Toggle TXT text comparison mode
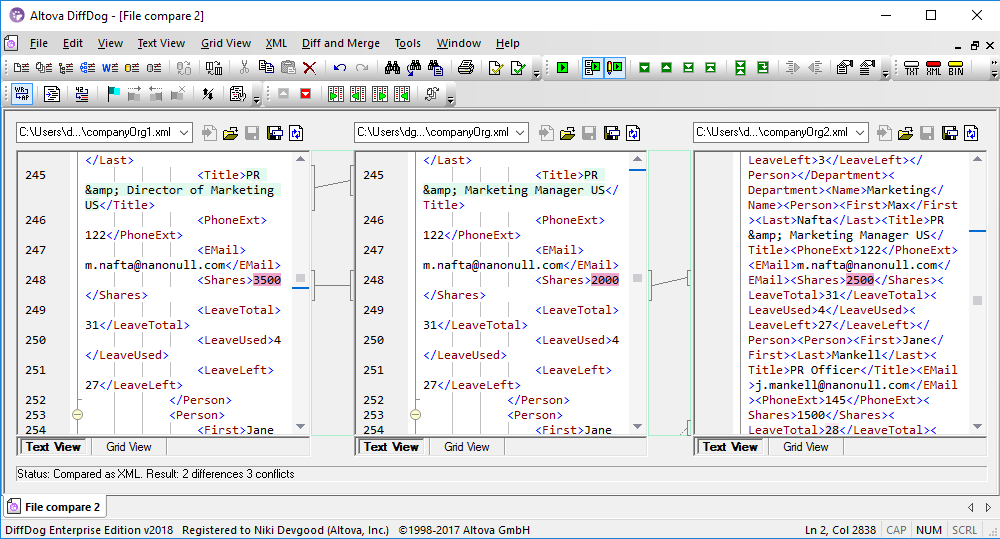This screenshot has height=539, width=1000. (x=911, y=68)
